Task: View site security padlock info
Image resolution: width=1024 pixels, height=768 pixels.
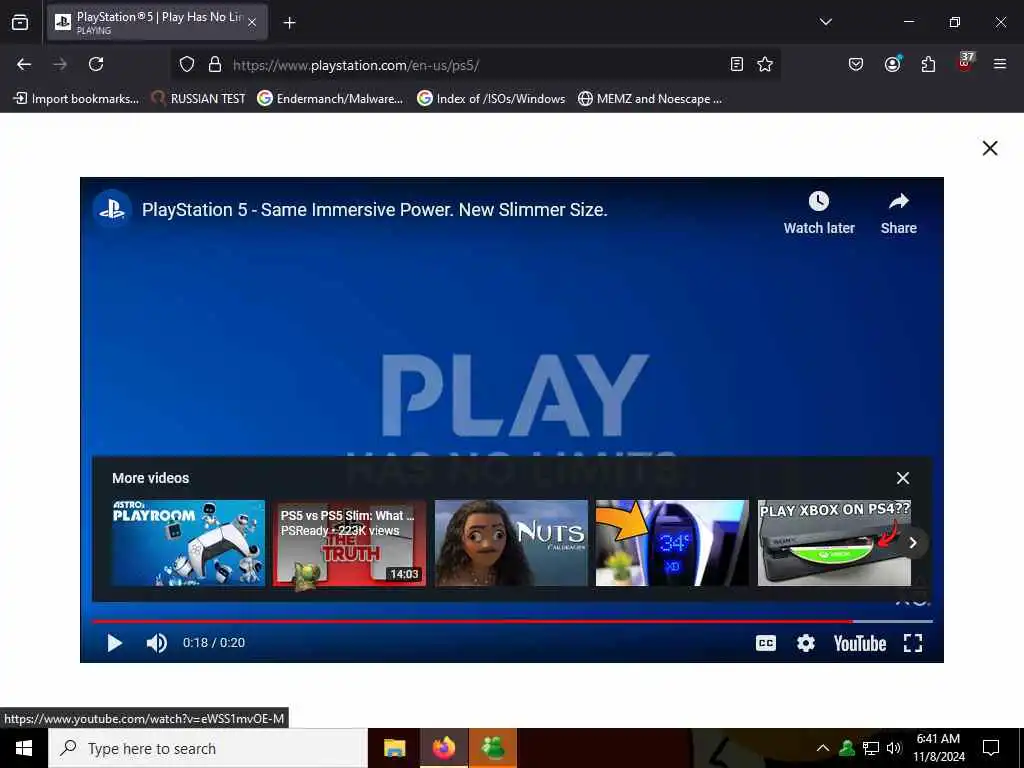Action: pos(215,64)
